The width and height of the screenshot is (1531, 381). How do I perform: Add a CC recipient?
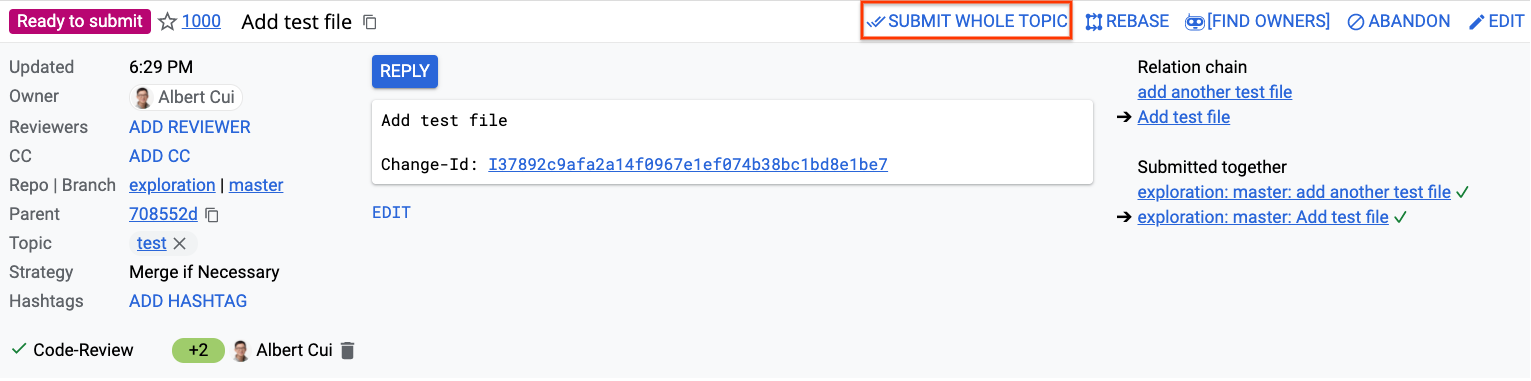click(160, 156)
